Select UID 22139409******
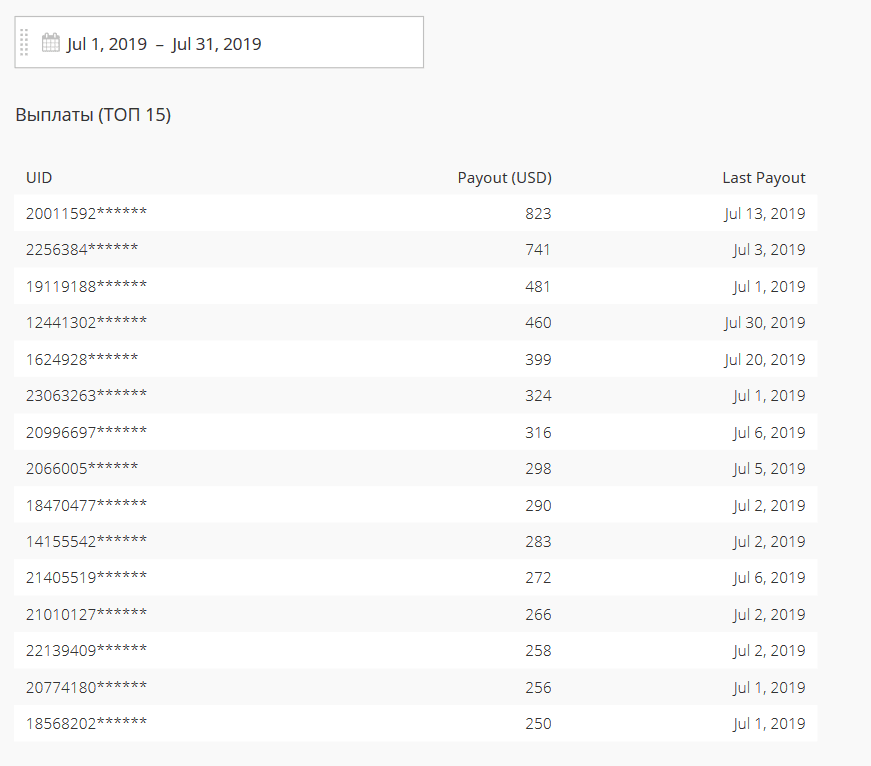 point(86,650)
